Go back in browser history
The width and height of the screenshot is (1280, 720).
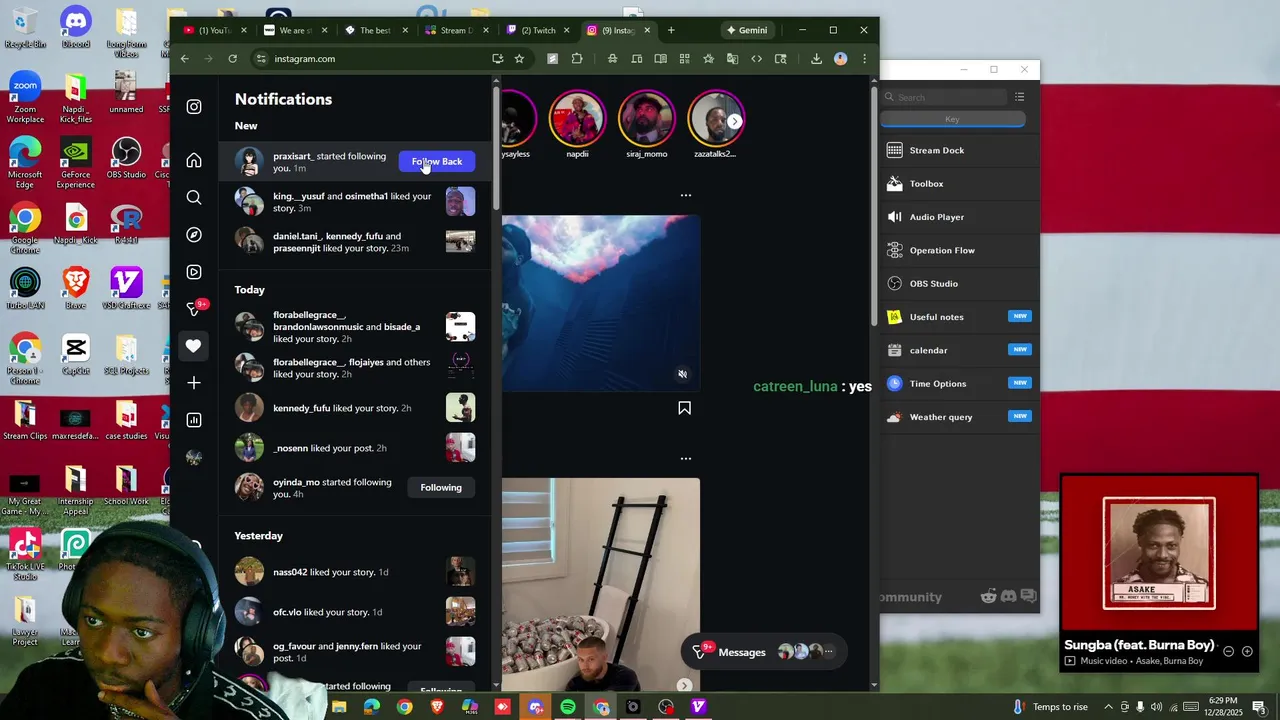pos(184,59)
